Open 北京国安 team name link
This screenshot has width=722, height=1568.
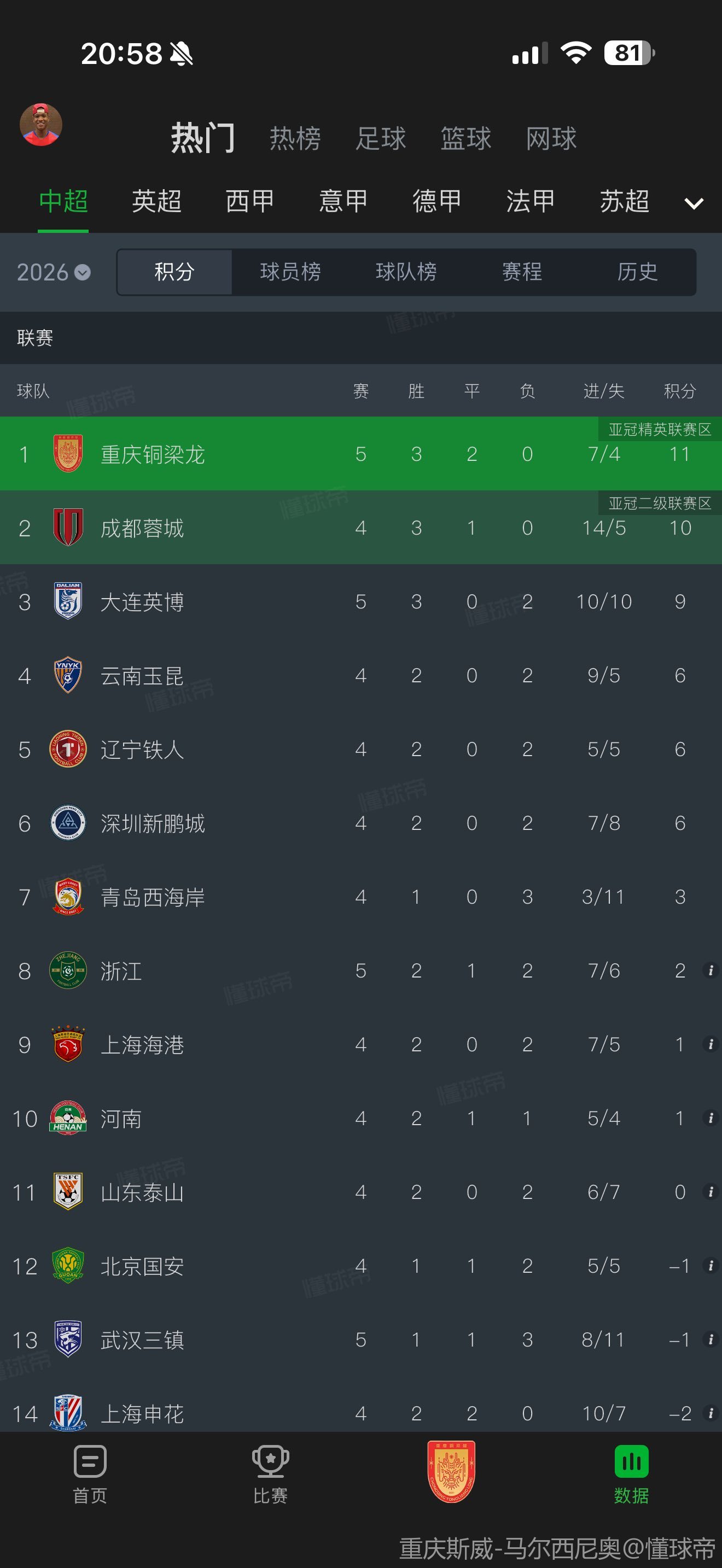tap(142, 1266)
